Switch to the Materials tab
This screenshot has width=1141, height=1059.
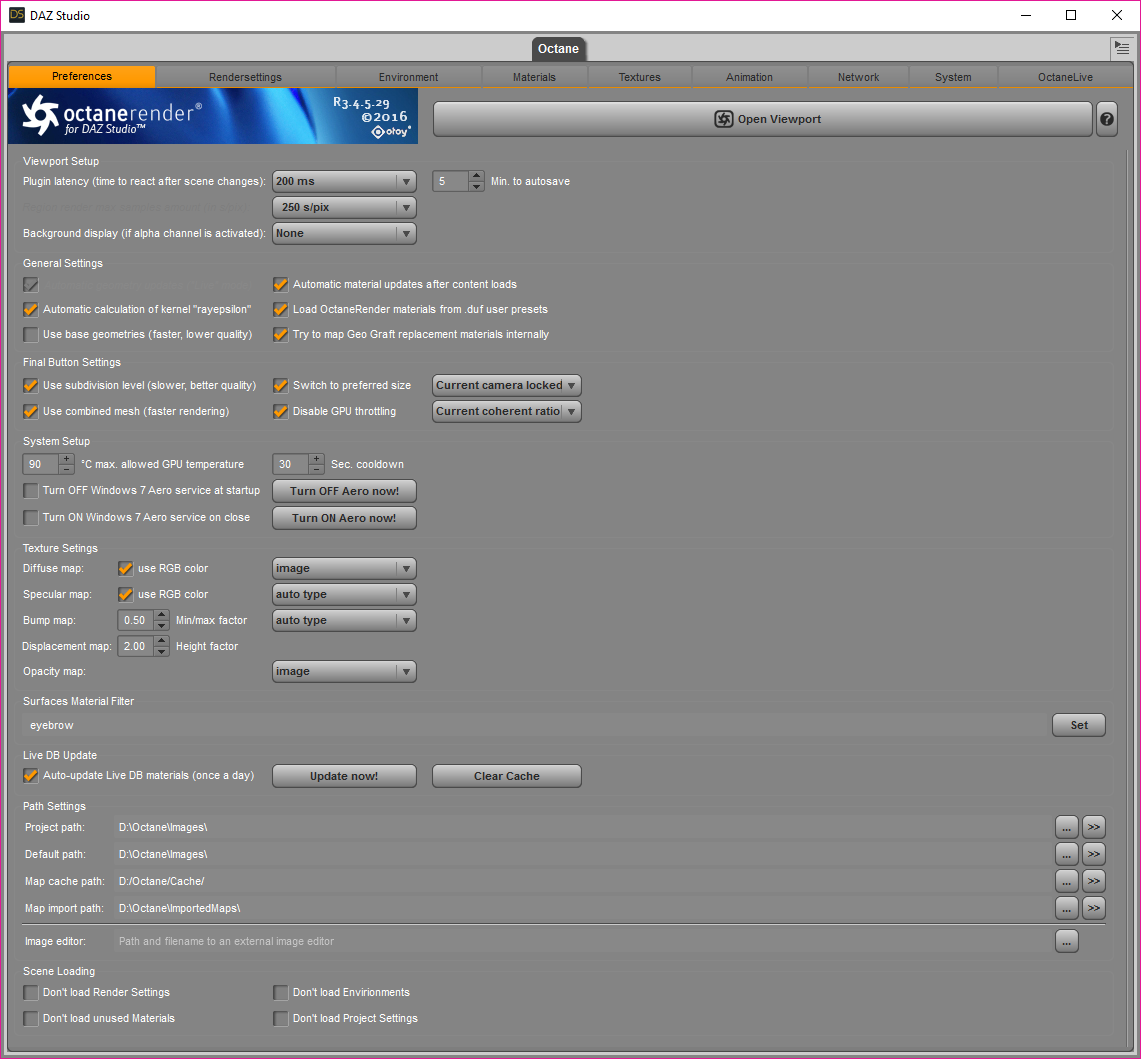tap(534, 77)
